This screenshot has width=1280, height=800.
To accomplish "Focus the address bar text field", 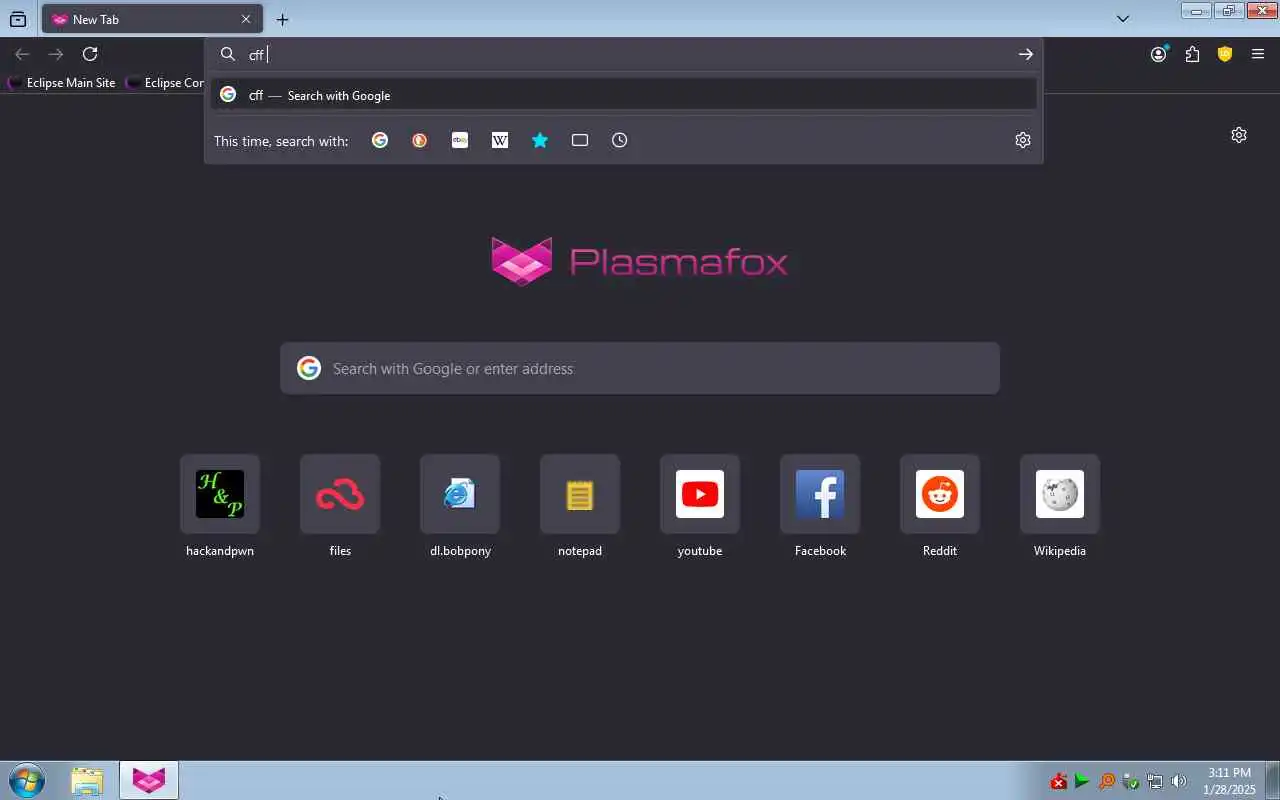I will point(625,54).
